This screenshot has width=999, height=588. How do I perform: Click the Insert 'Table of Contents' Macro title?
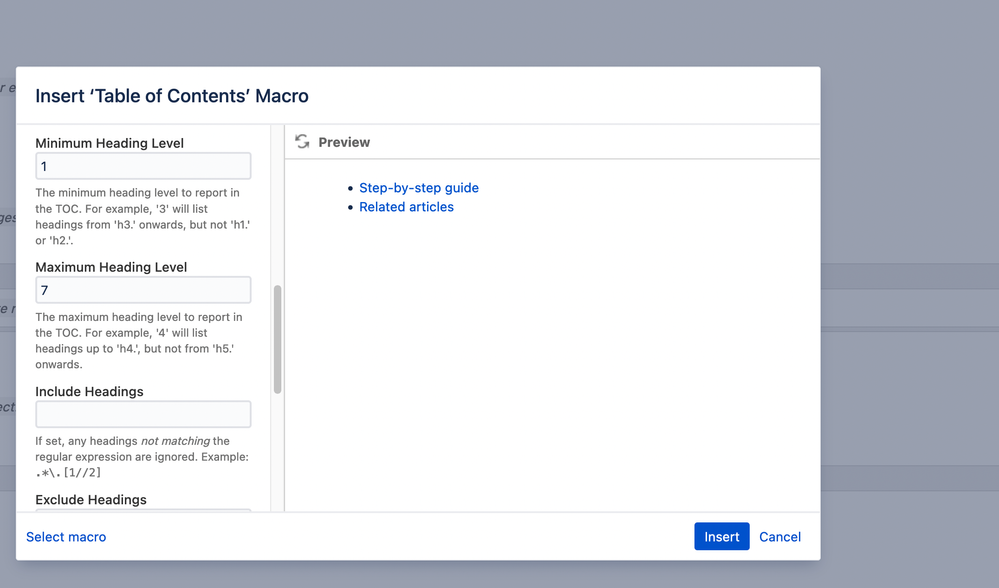[172, 96]
